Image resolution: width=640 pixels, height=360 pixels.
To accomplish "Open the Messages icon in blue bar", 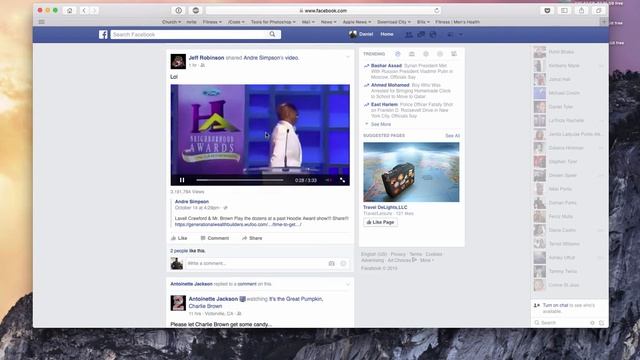I will [x=421, y=35].
